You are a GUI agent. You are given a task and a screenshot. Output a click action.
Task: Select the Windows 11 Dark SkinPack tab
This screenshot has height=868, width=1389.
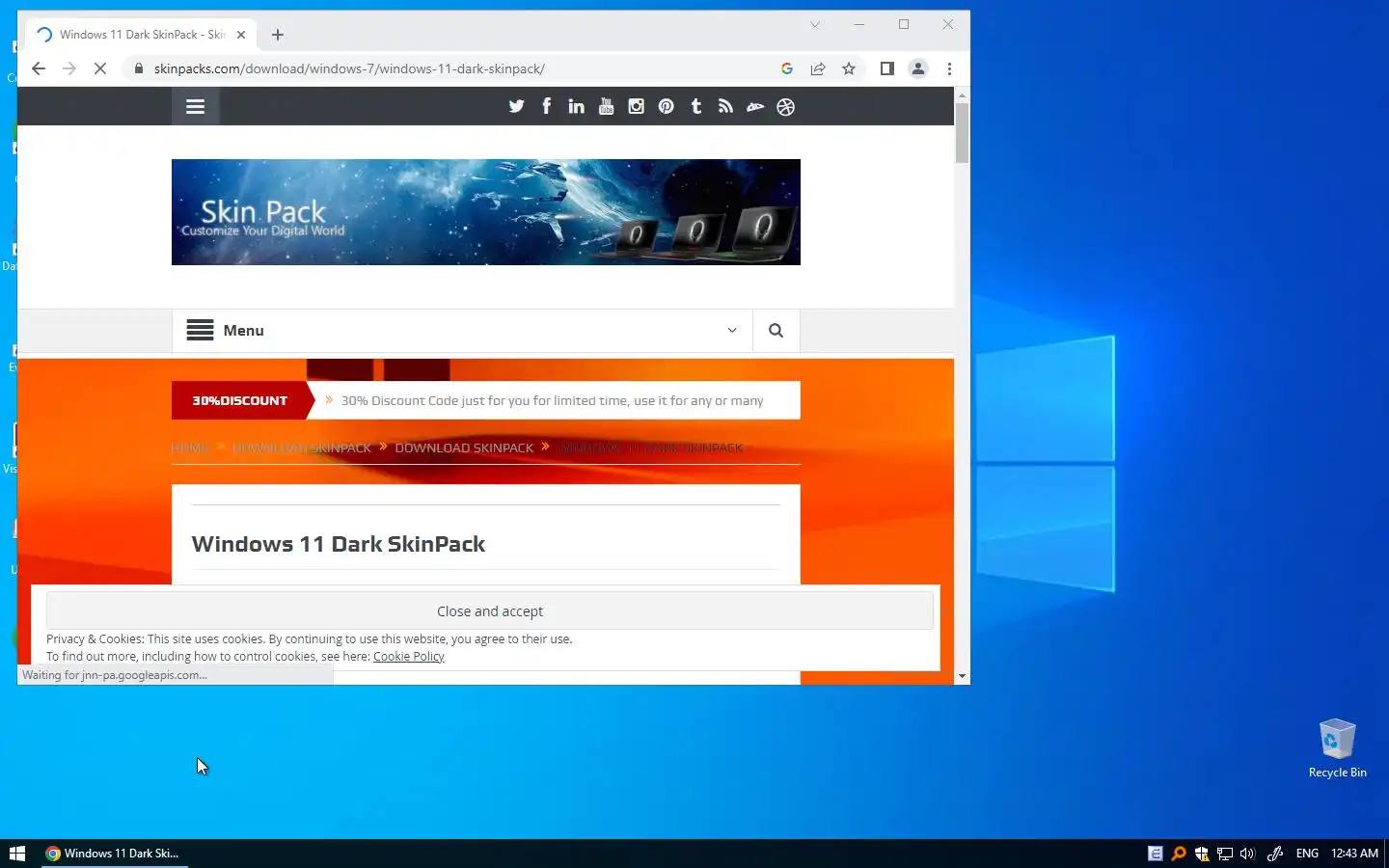pos(141,35)
